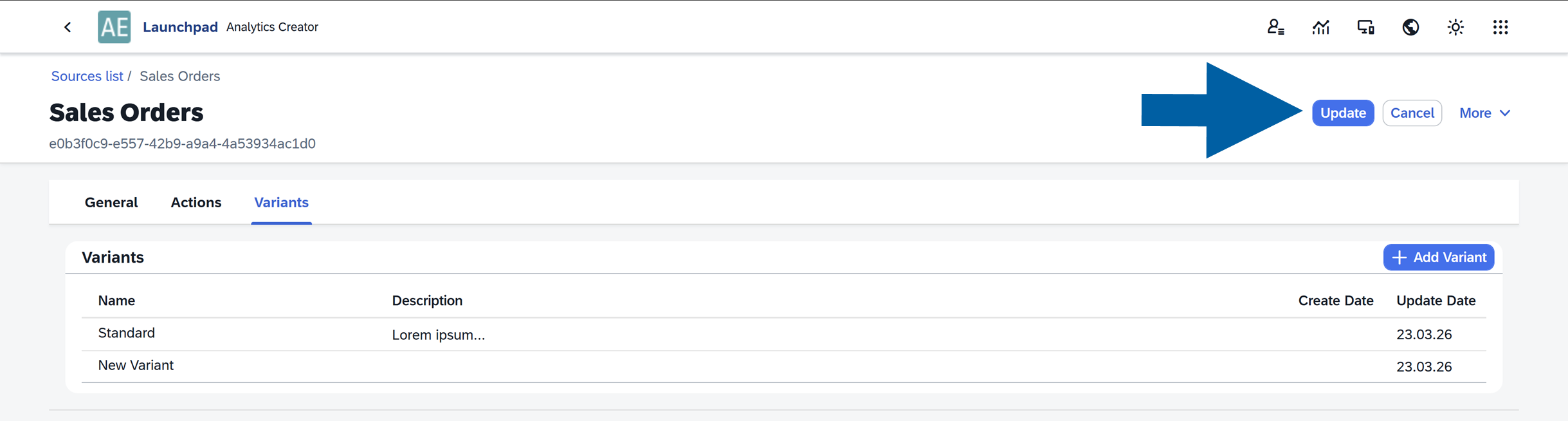Screen dimensions: 1568x421
Task: Open the globe language icon
Action: pyautogui.click(x=1410, y=27)
